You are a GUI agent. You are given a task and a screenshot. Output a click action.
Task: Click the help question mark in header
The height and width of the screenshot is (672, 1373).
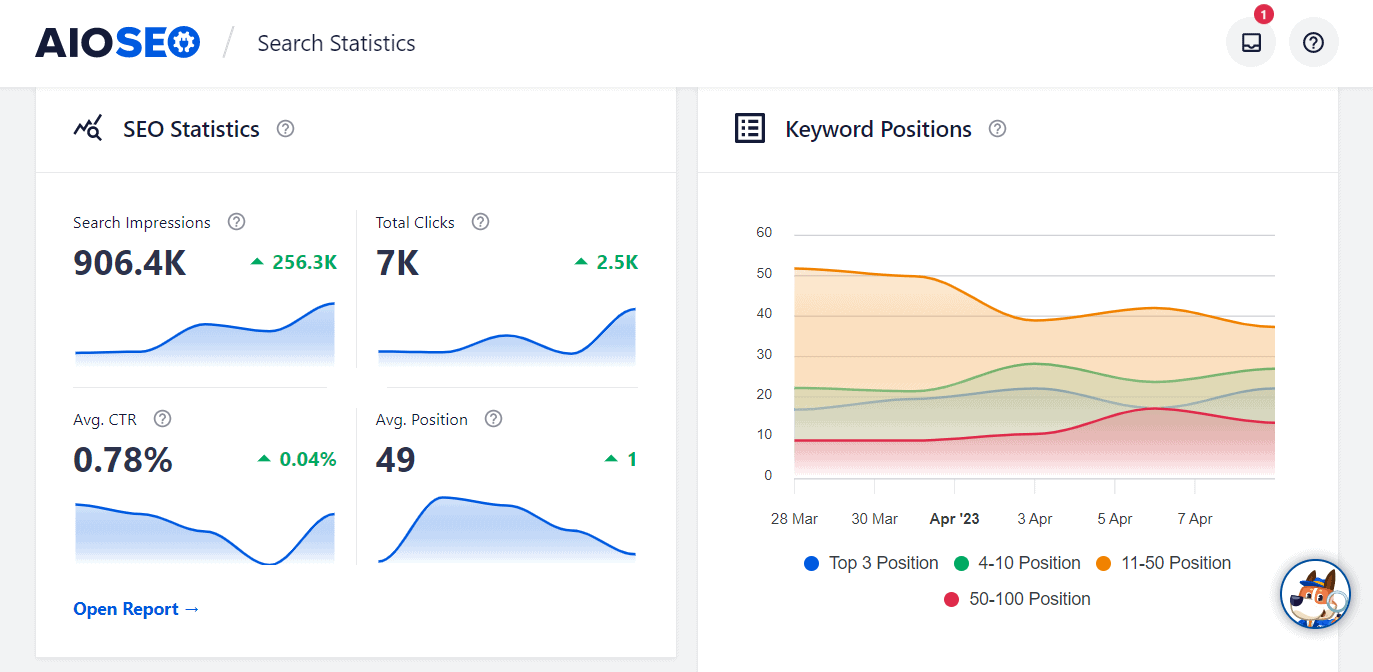click(x=1314, y=43)
